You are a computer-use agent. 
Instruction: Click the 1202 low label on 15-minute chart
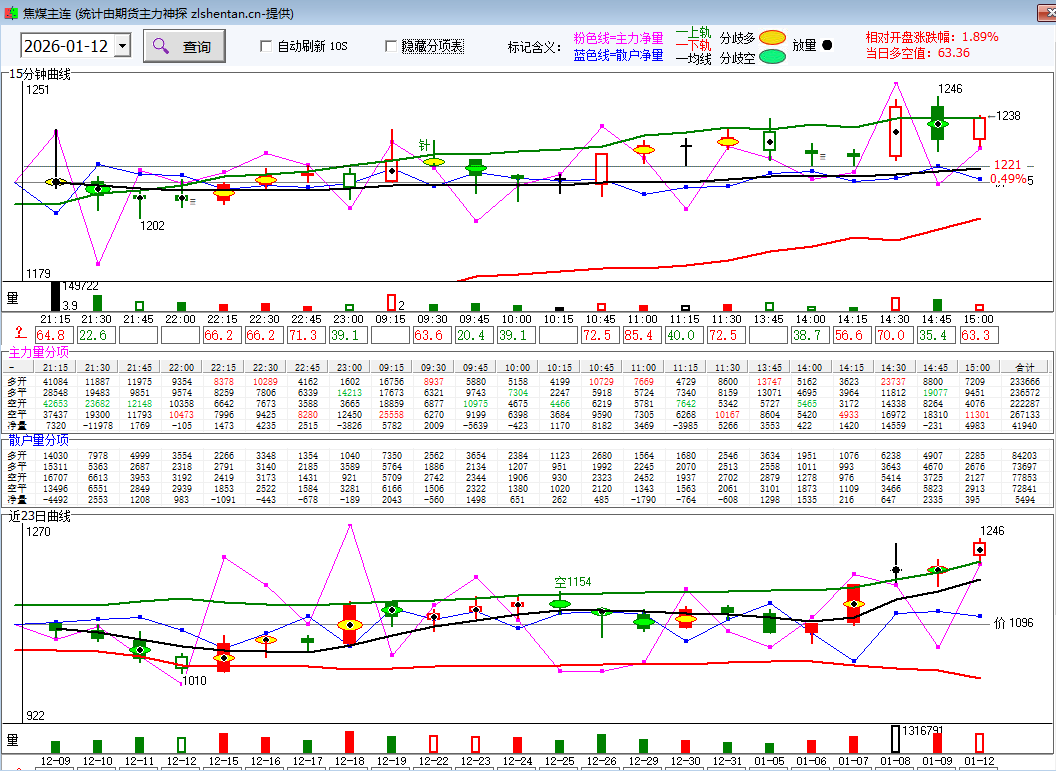pyautogui.click(x=152, y=226)
